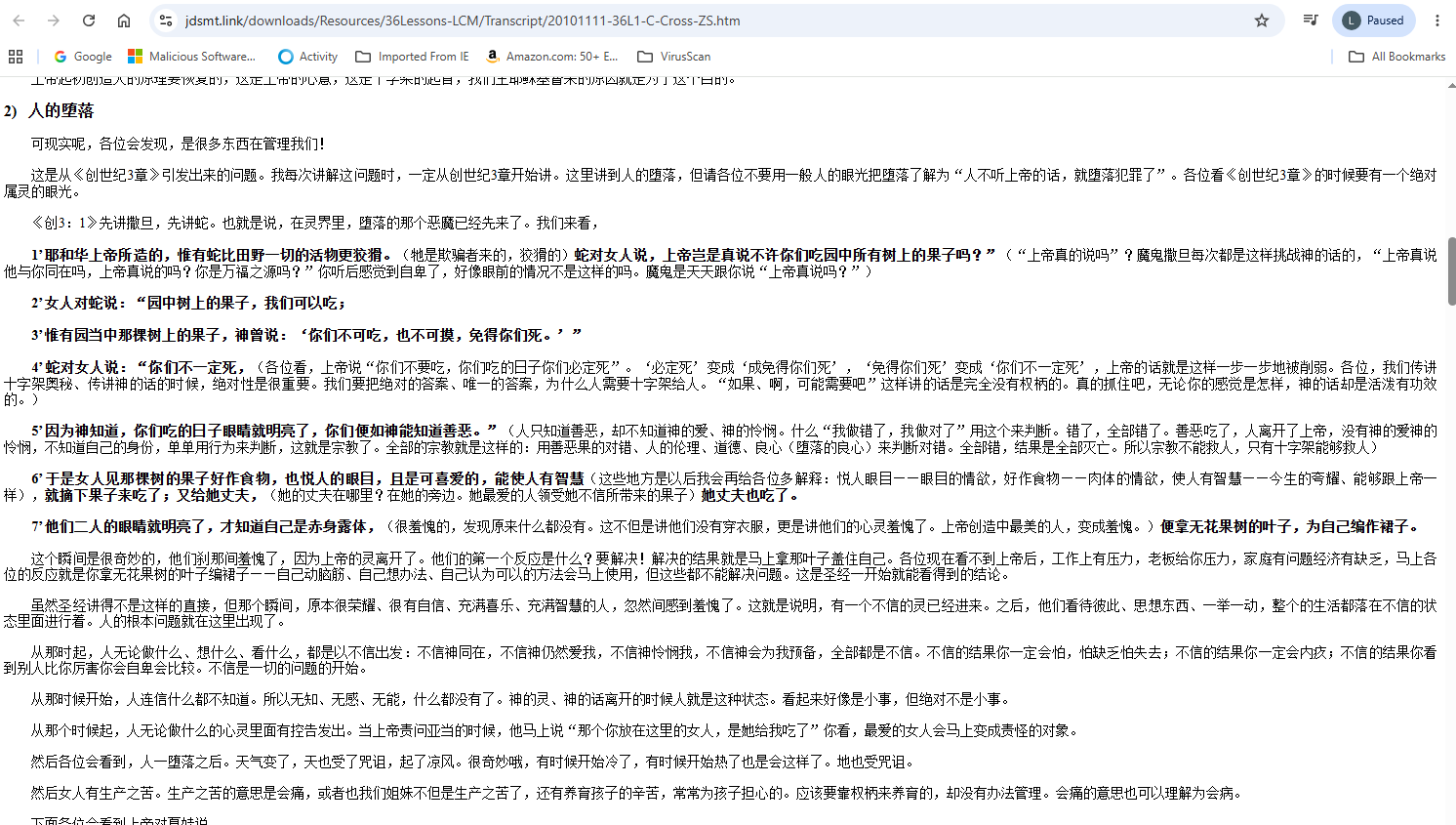Open the Google bookmark

pos(83,57)
